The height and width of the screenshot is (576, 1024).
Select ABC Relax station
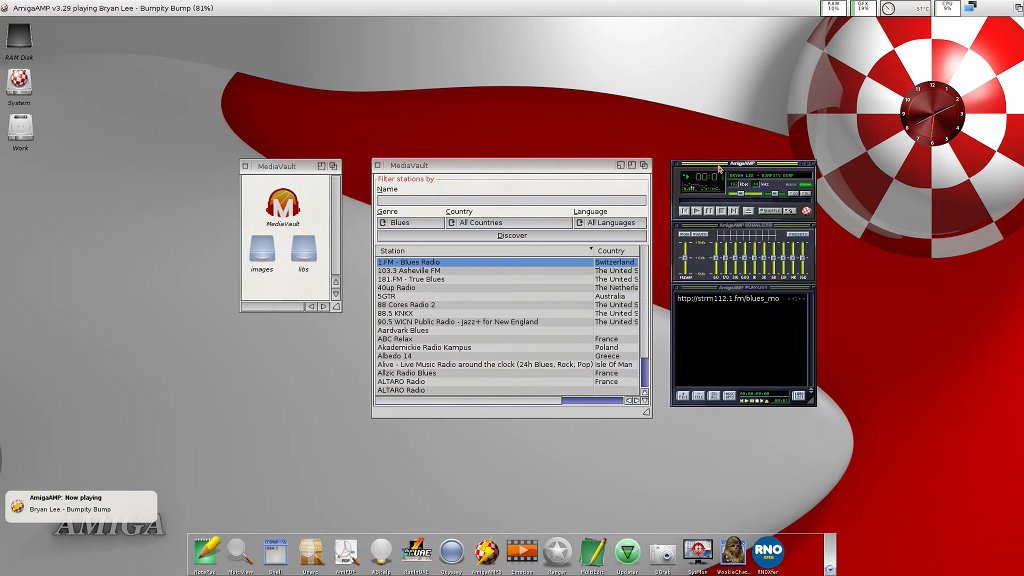pos(507,339)
